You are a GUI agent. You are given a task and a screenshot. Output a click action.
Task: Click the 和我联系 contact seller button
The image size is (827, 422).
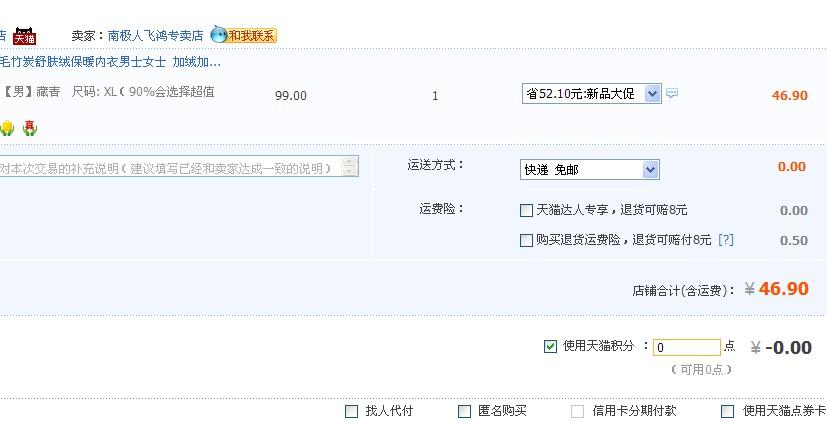coord(251,36)
